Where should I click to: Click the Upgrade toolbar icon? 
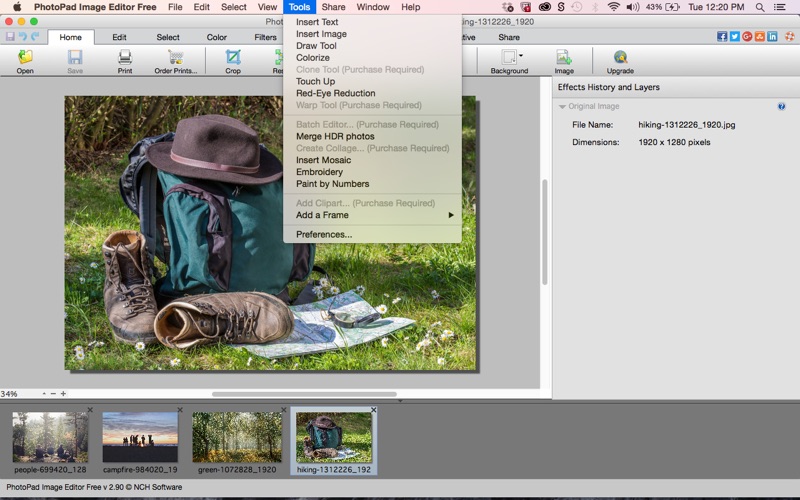(x=620, y=59)
